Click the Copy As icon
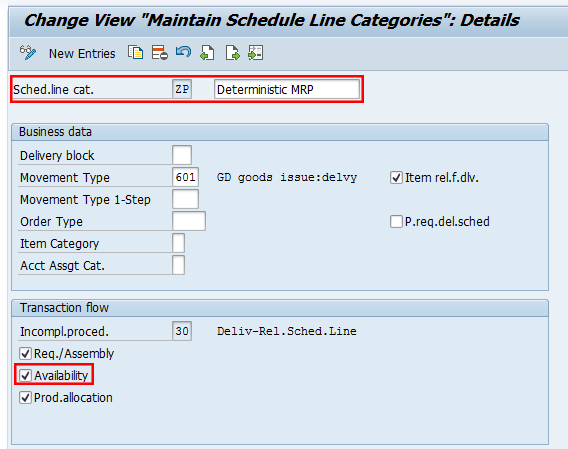Viewport: 568px width, 449px height. pos(135,53)
